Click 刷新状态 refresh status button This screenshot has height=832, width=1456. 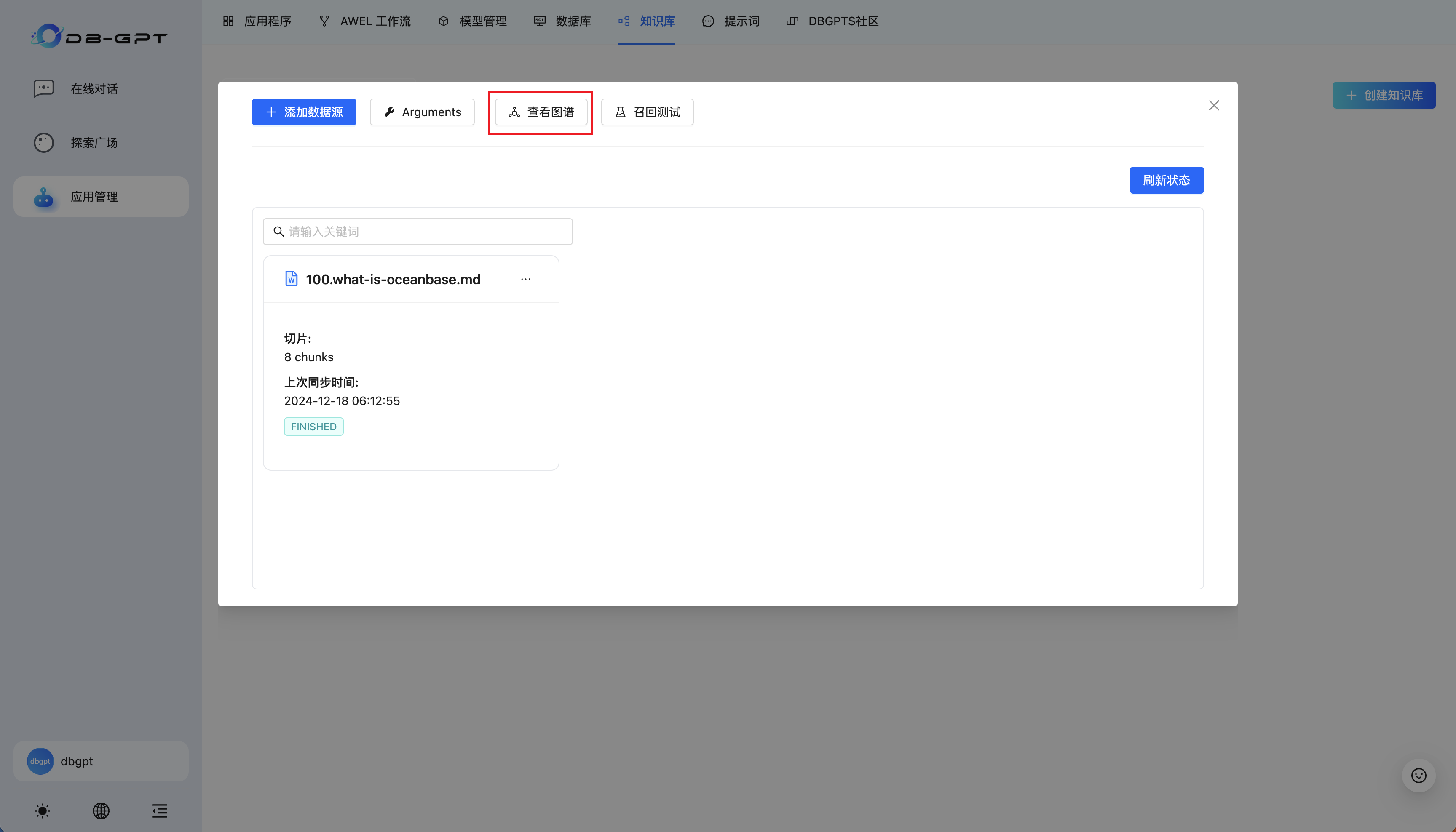(1166, 180)
